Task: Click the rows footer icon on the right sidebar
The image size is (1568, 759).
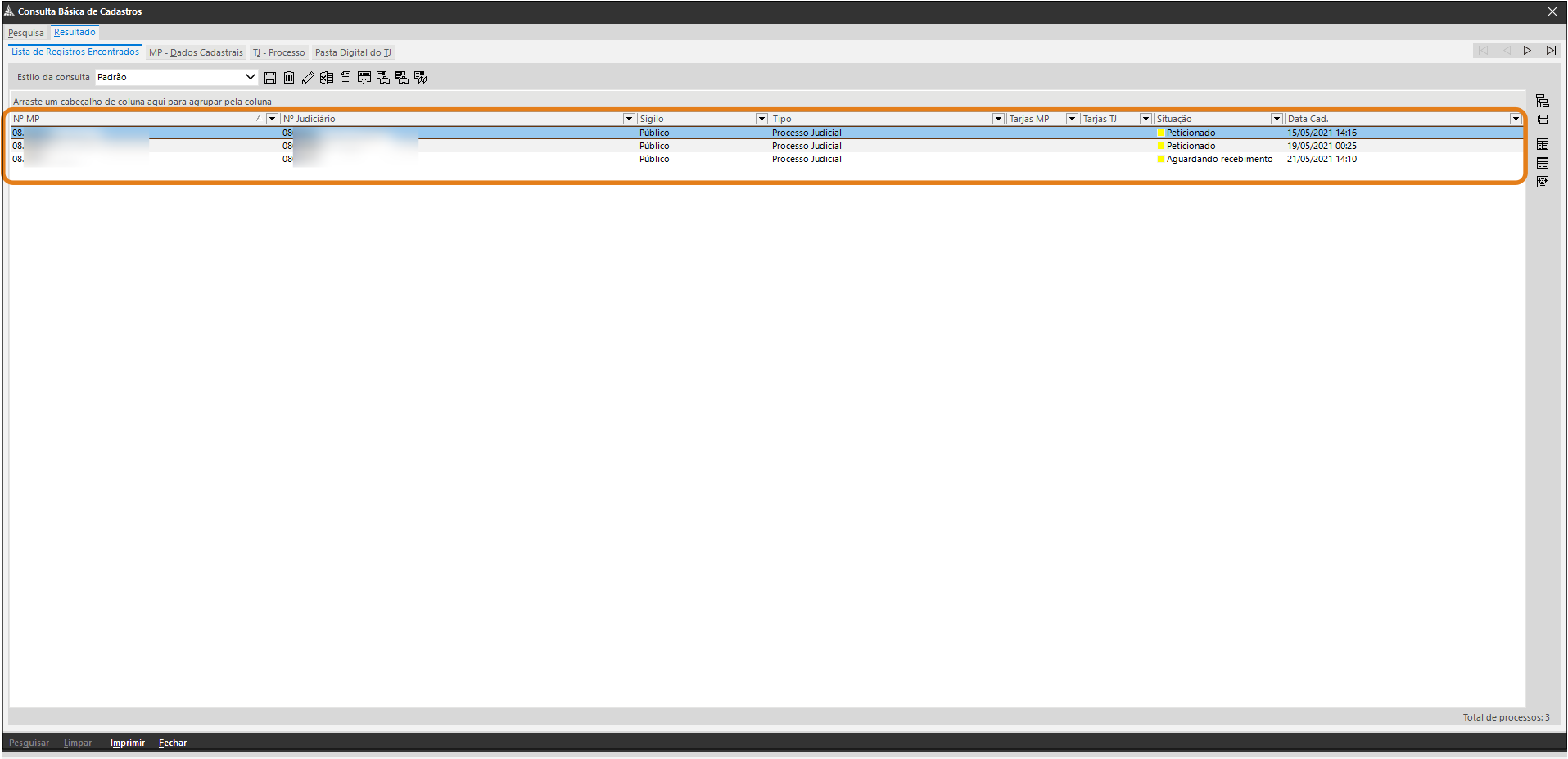Action: 1543,163
